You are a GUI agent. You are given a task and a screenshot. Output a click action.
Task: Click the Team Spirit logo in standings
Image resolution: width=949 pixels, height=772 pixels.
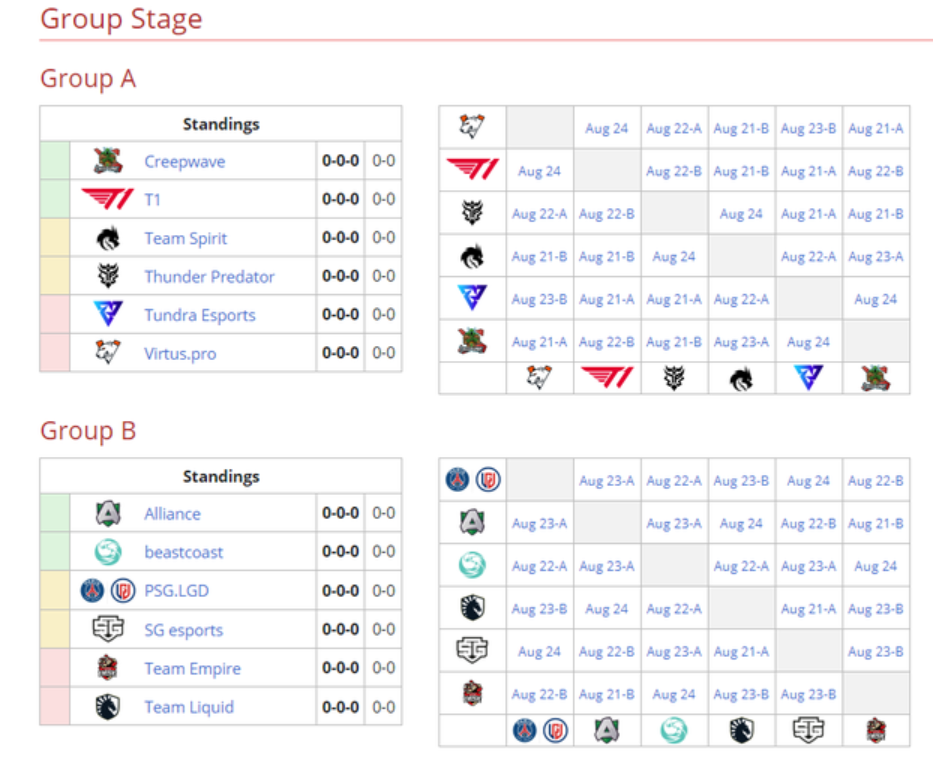(x=108, y=238)
